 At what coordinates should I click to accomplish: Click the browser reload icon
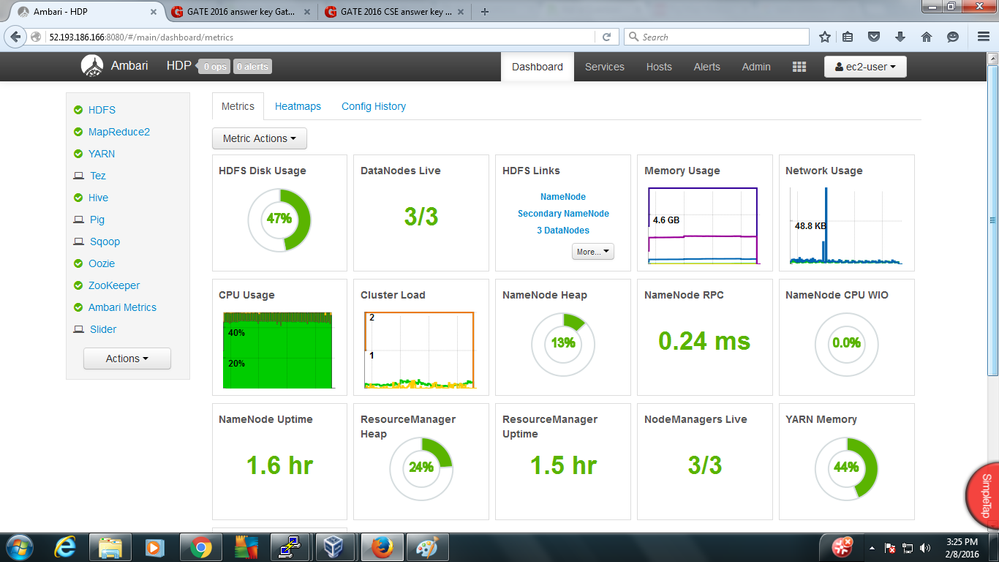606,37
